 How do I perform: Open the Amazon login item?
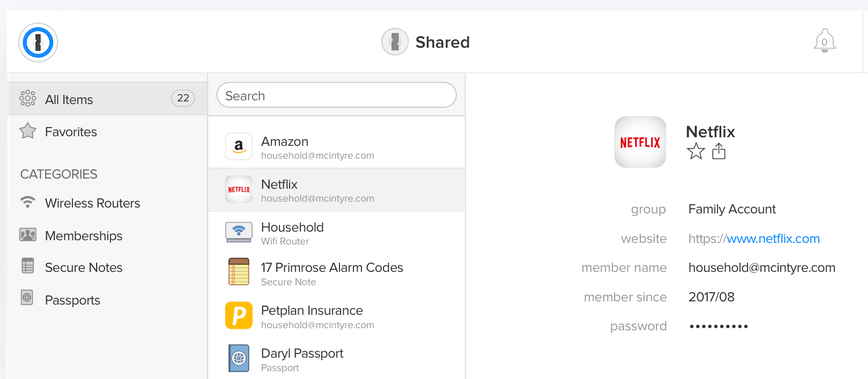click(337, 148)
